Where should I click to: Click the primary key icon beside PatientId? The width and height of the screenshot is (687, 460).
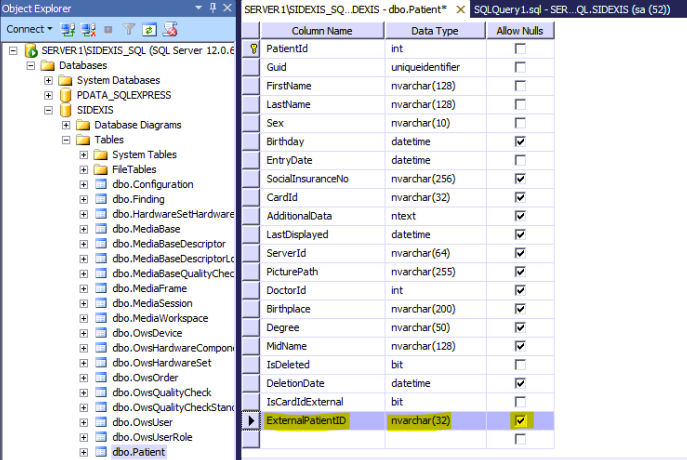(x=253, y=49)
